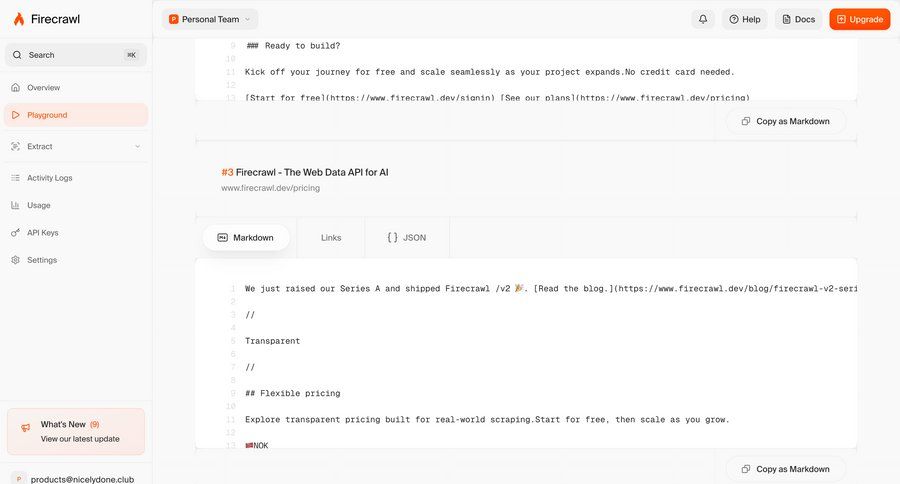The height and width of the screenshot is (484, 900).
Task: Click the megaphone icon in What's New
Action: click(x=25, y=428)
